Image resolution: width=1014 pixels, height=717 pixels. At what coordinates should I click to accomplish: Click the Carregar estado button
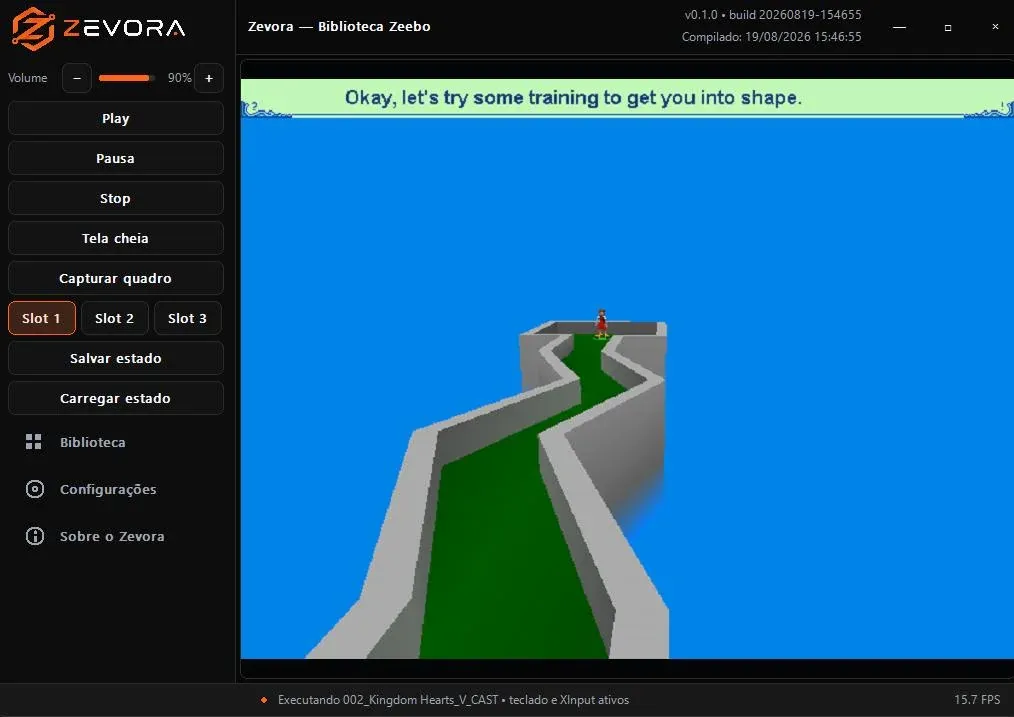pyautogui.click(x=116, y=398)
